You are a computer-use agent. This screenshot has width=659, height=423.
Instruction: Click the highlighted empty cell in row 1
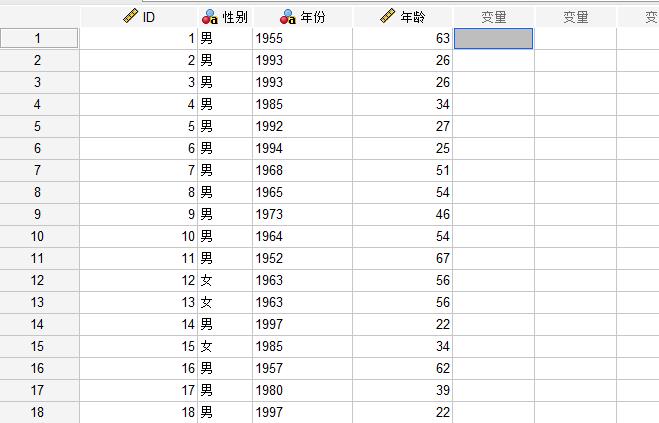493,39
